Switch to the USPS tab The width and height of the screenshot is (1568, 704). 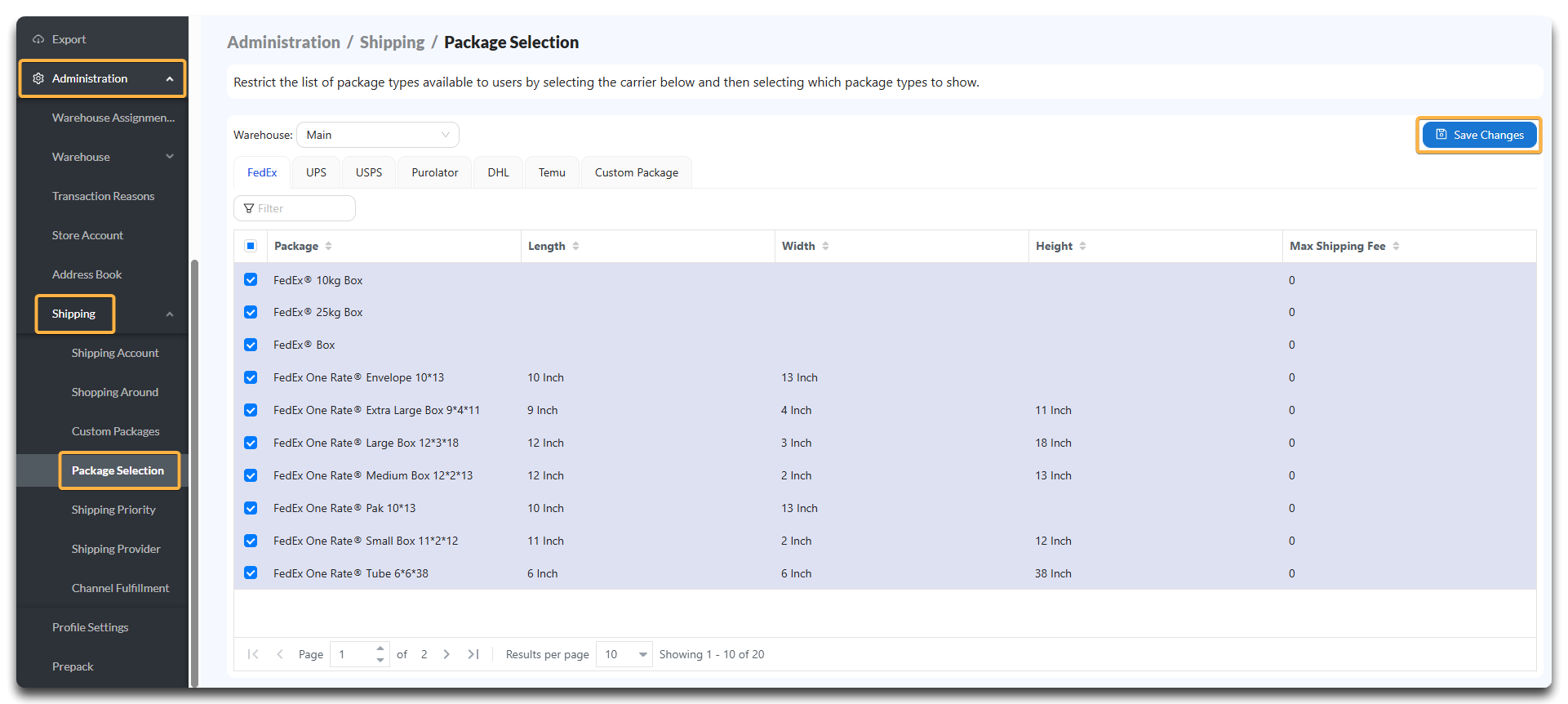[x=369, y=172]
